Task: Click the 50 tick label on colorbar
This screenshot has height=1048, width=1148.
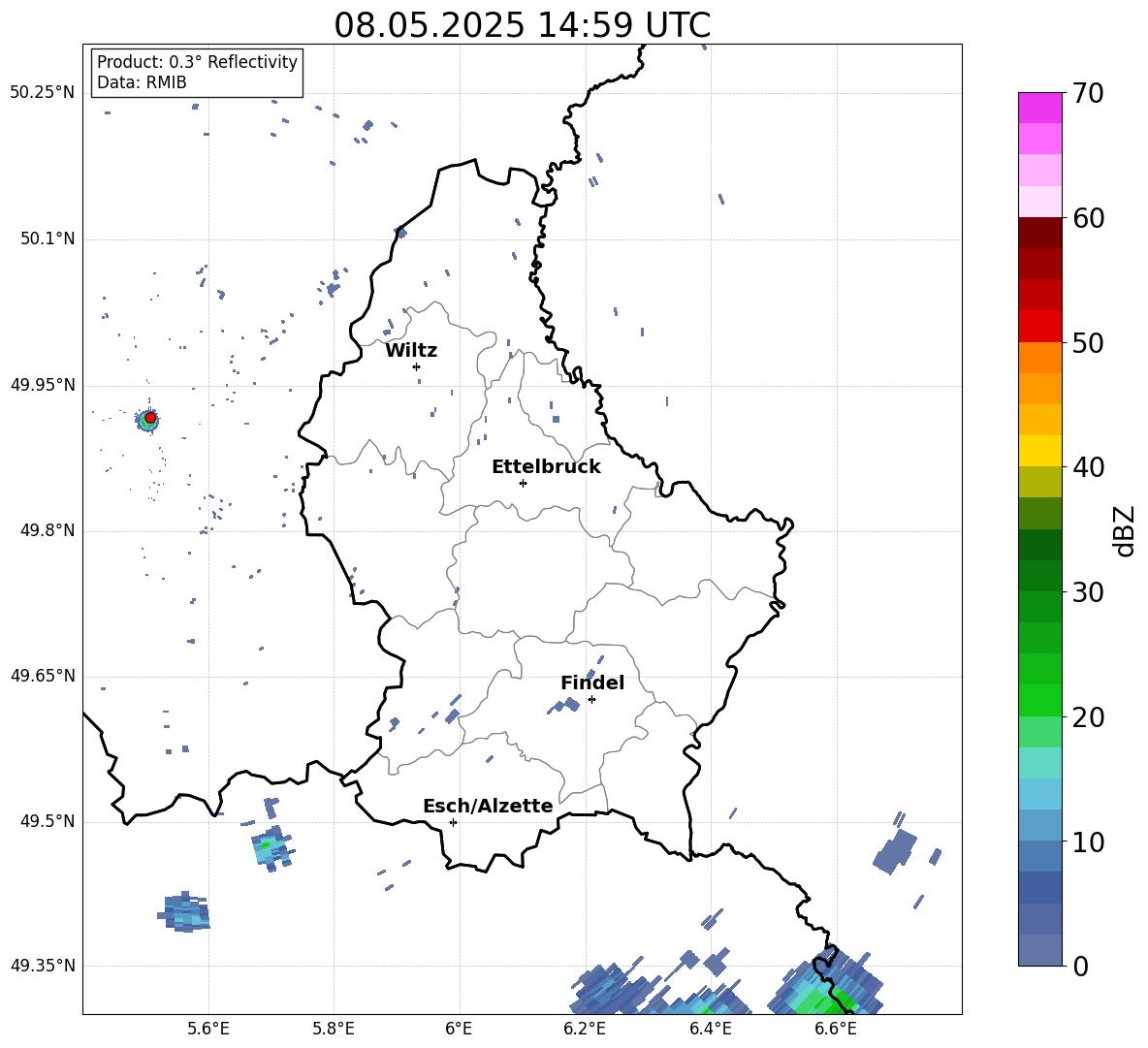Action: click(x=1088, y=342)
